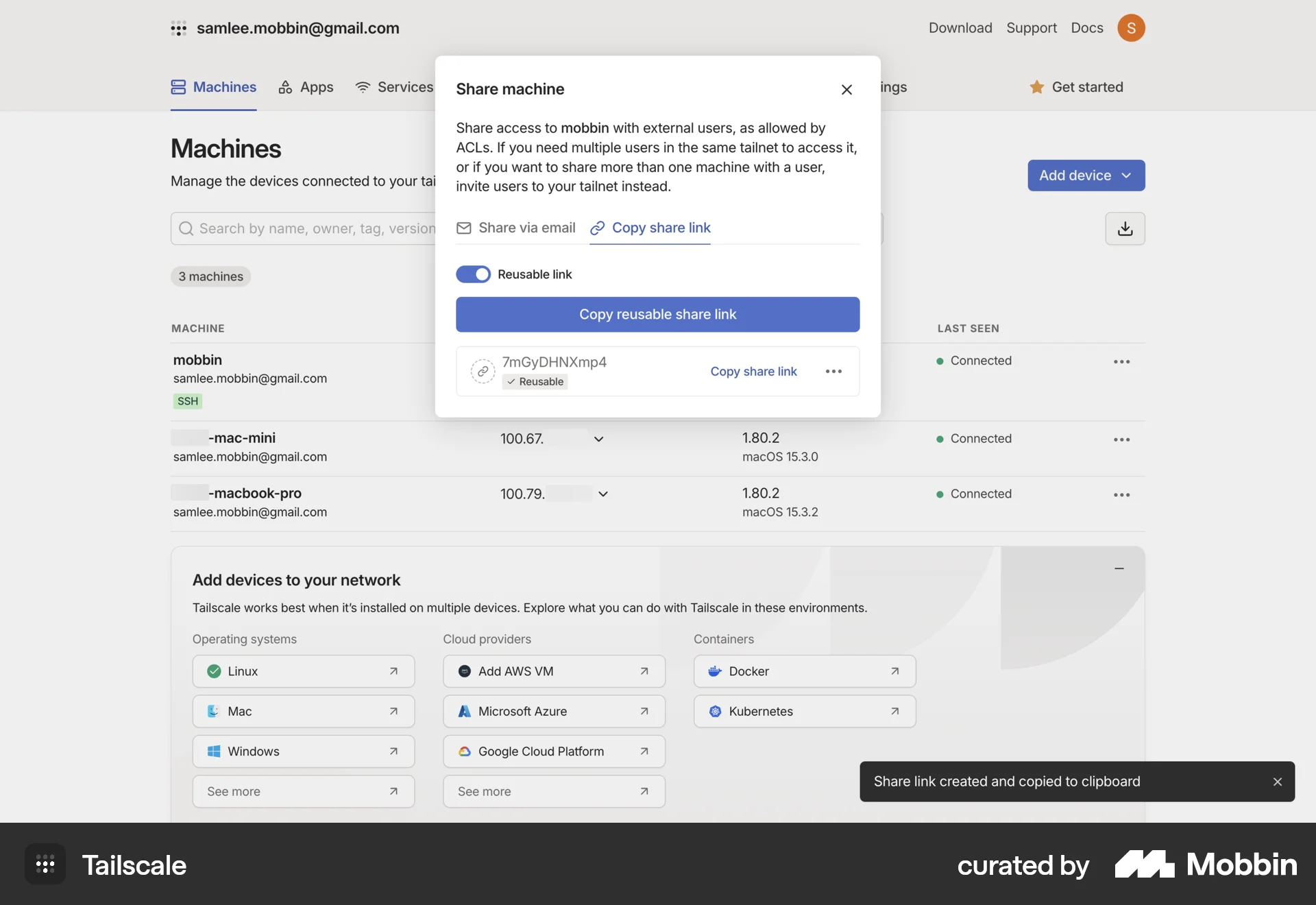This screenshot has height=905, width=1316.
Task: Click the Tailscale apps grid icon
Action: (179, 28)
